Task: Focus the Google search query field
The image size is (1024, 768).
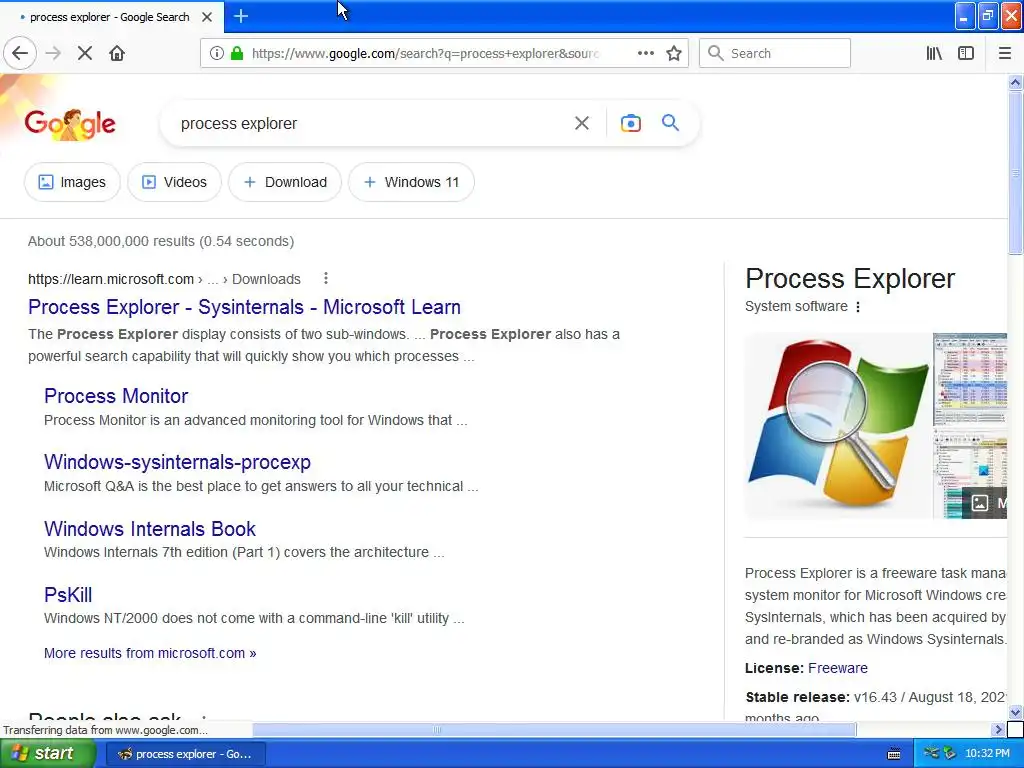Action: [x=372, y=123]
